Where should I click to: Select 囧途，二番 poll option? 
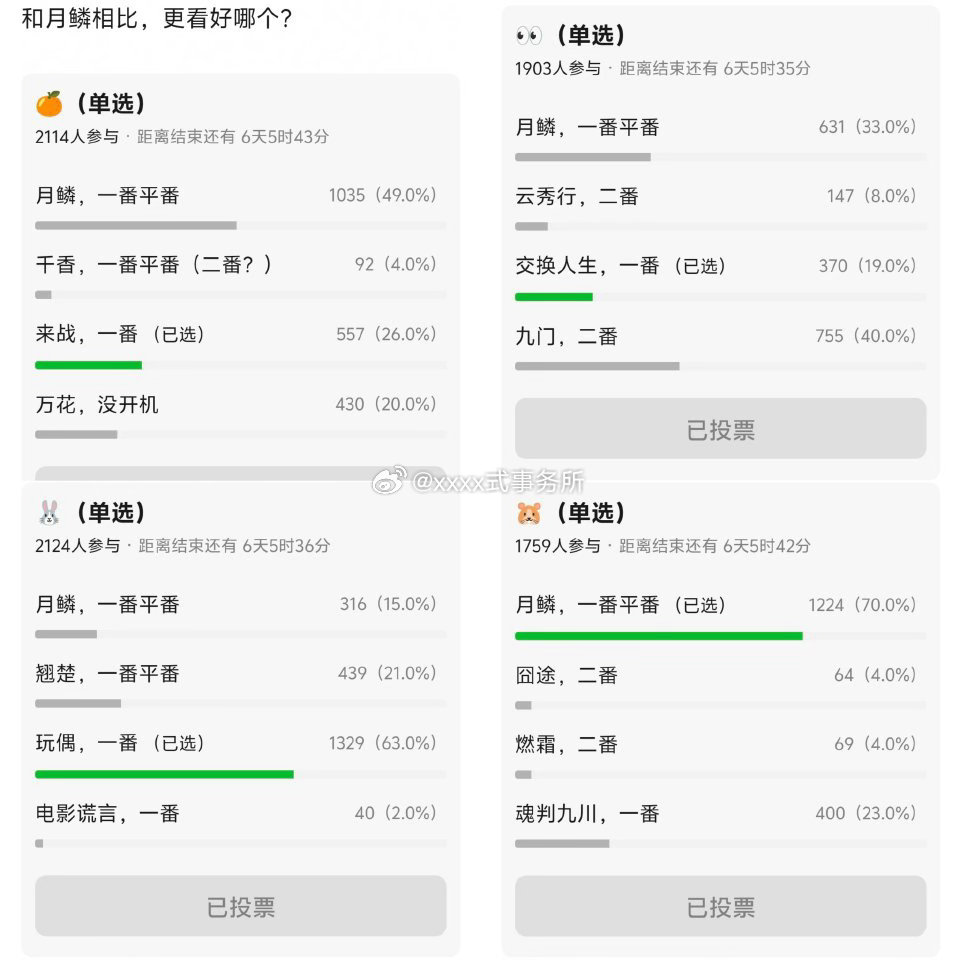[x=566, y=676]
